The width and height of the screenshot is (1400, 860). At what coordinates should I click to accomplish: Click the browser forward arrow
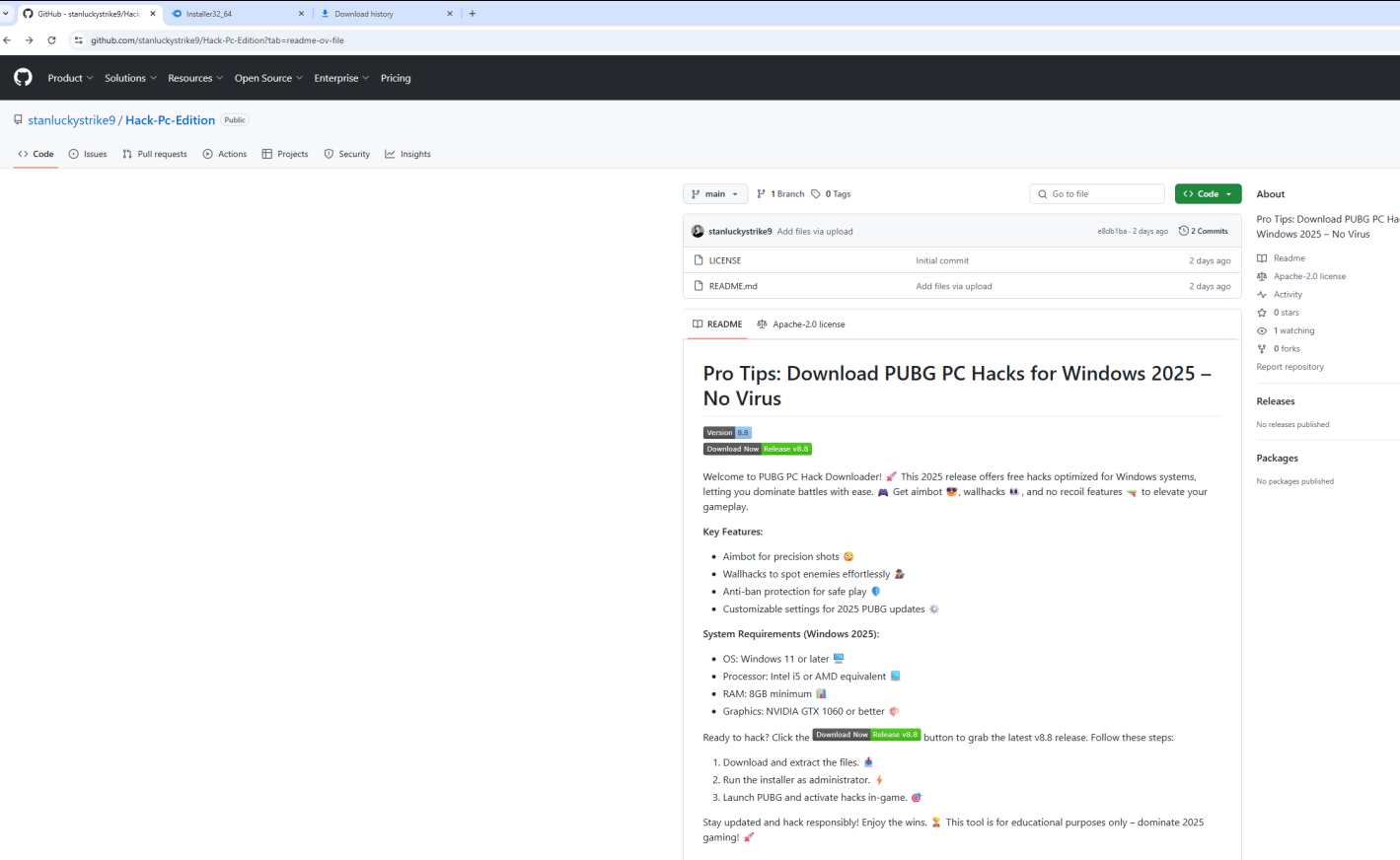click(x=29, y=40)
